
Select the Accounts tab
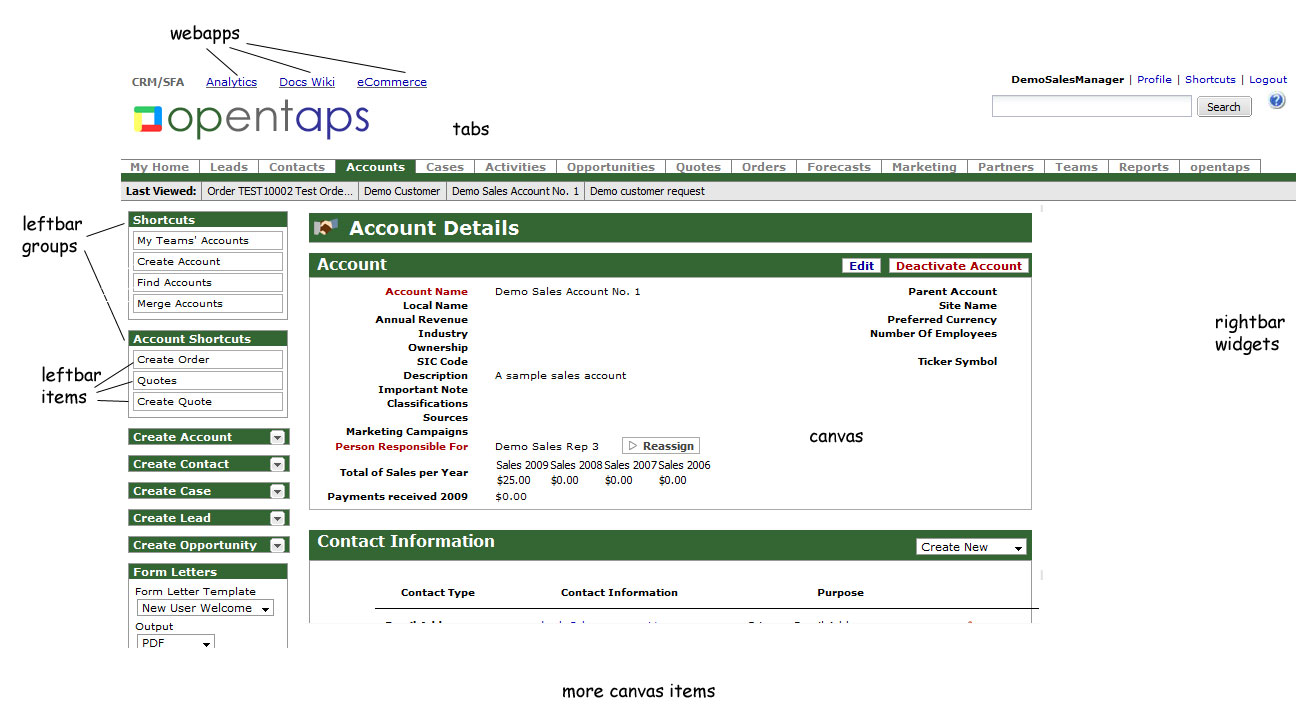(375, 167)
